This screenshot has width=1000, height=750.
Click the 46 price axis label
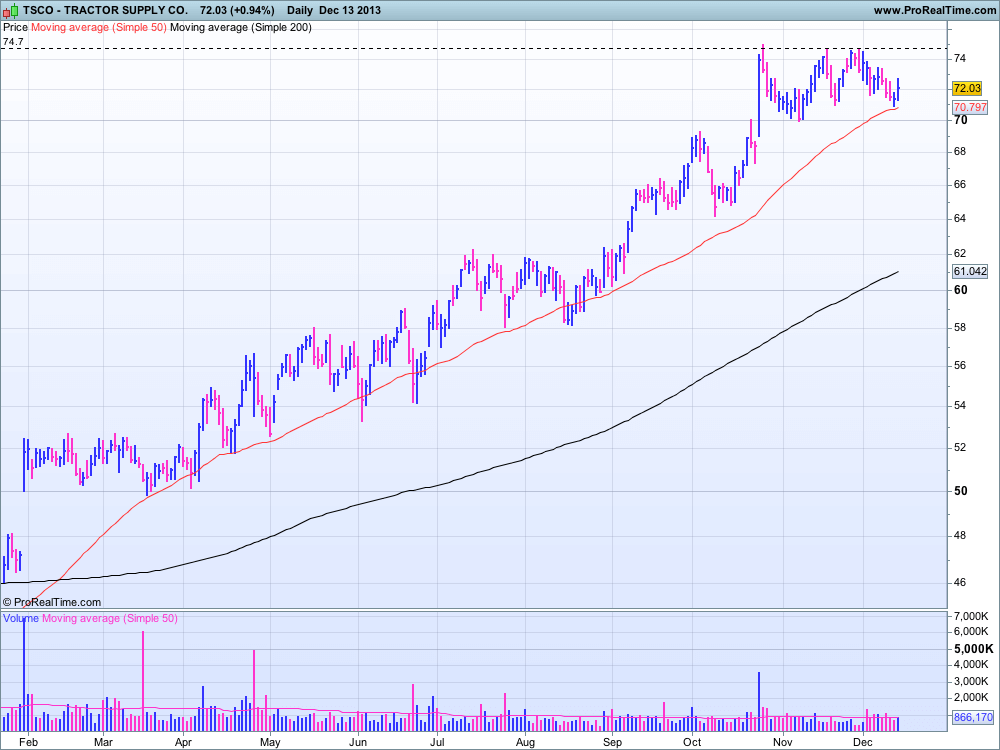(960, 582)
